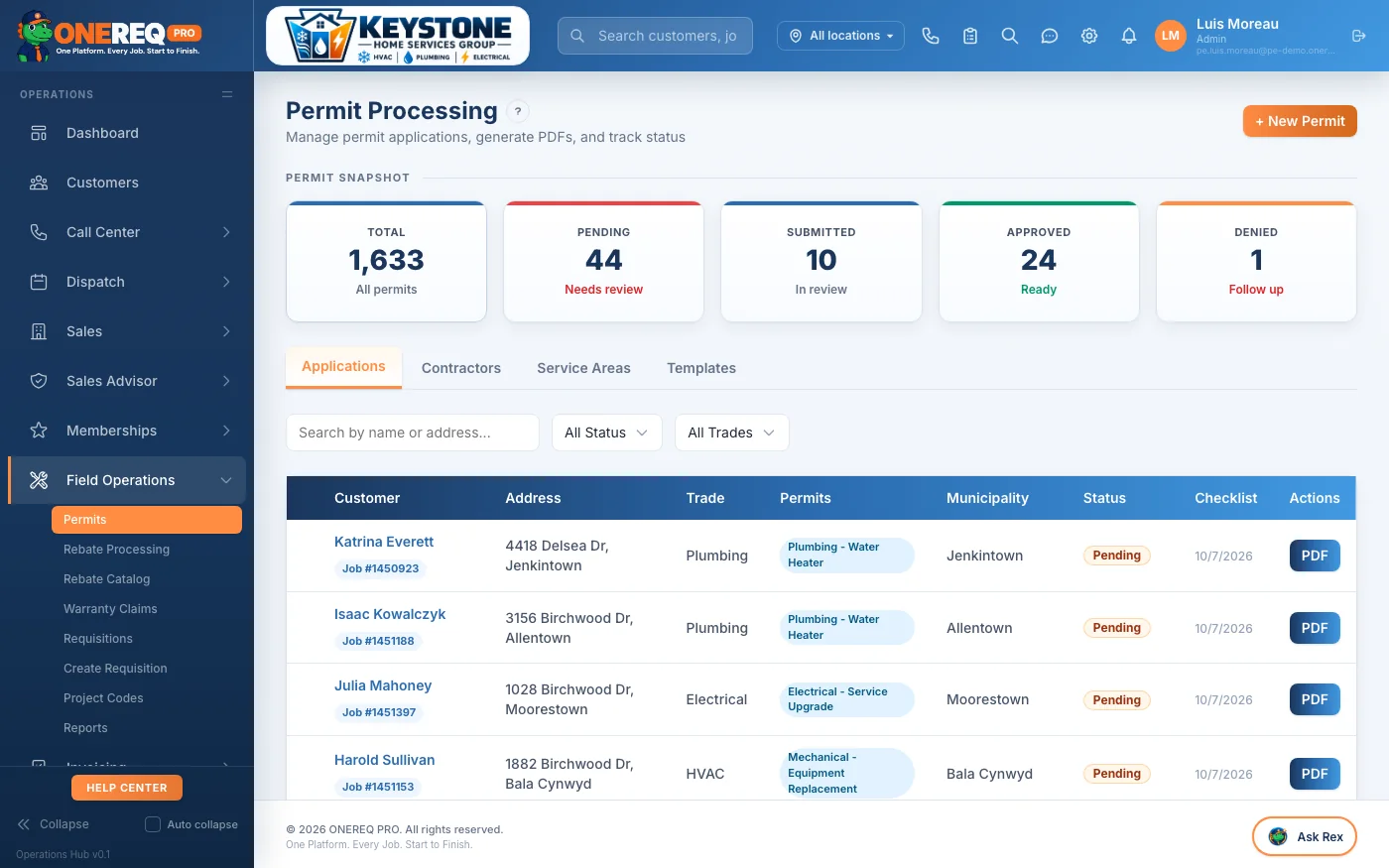Click the Dispatch calendar icon
The height and width of the screenshot is (868, 1389).
pos(39,282)
